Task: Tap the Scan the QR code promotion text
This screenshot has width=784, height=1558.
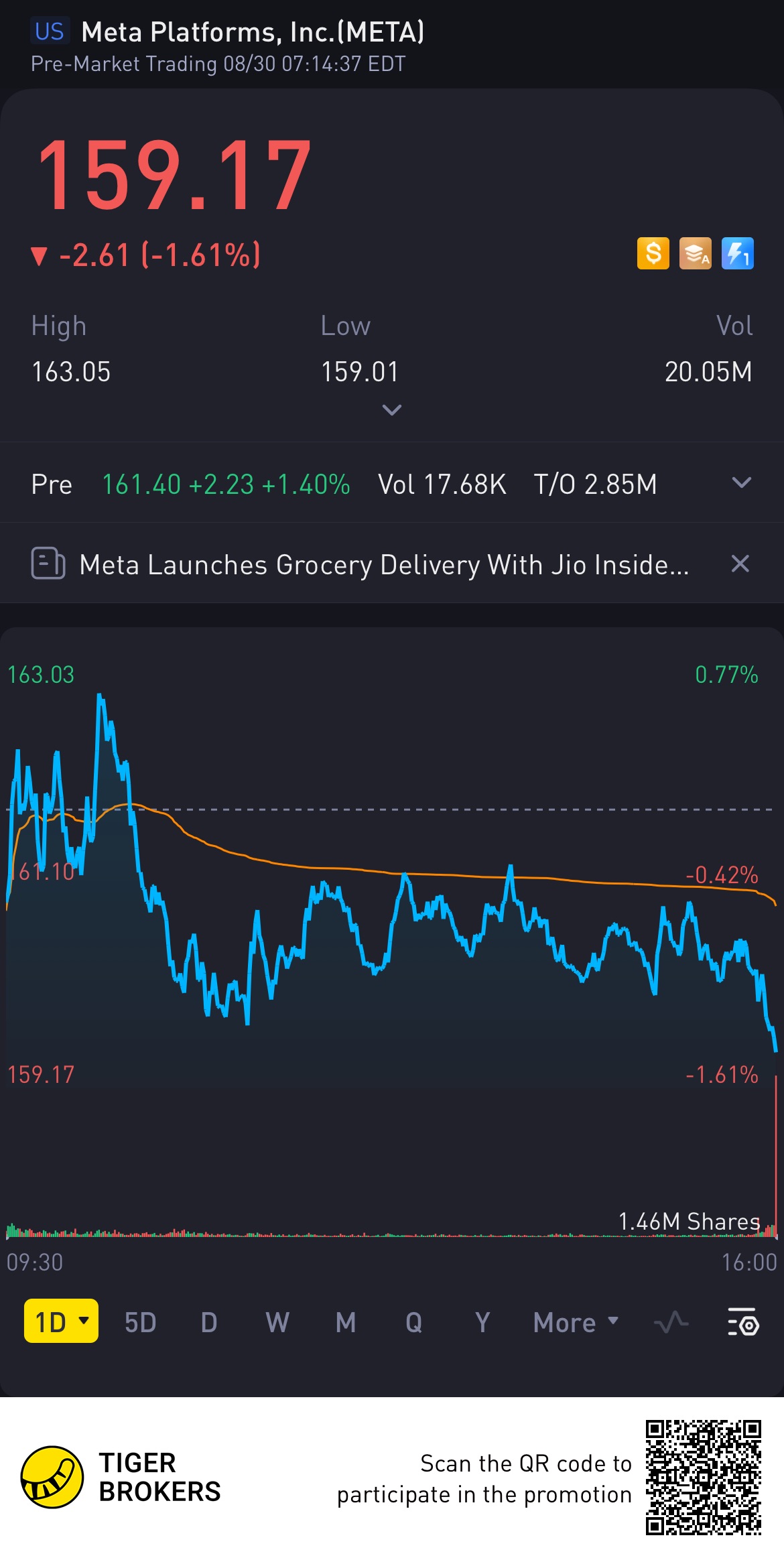Action: pos(484,1479)
